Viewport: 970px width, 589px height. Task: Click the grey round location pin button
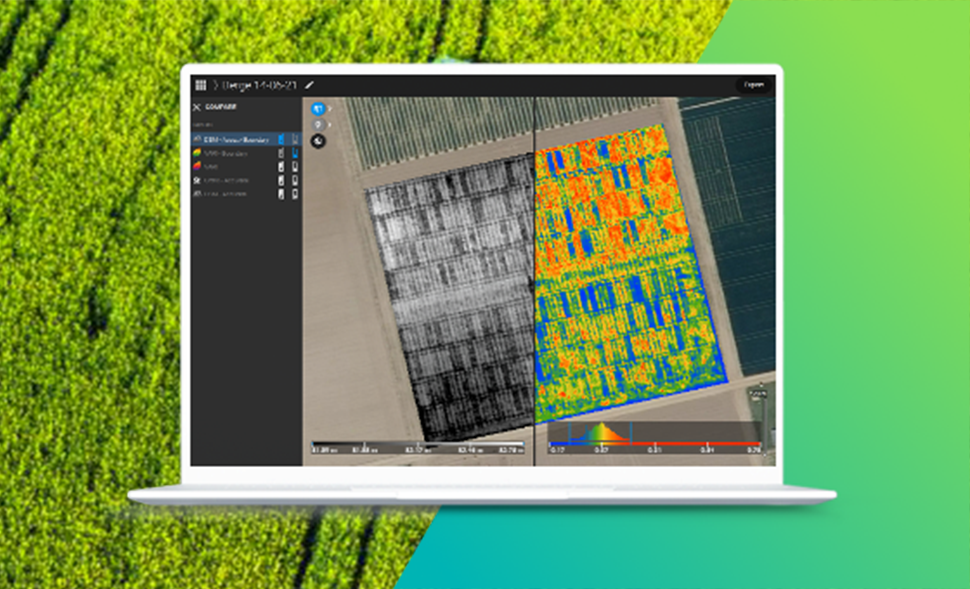tap(318, 124)
